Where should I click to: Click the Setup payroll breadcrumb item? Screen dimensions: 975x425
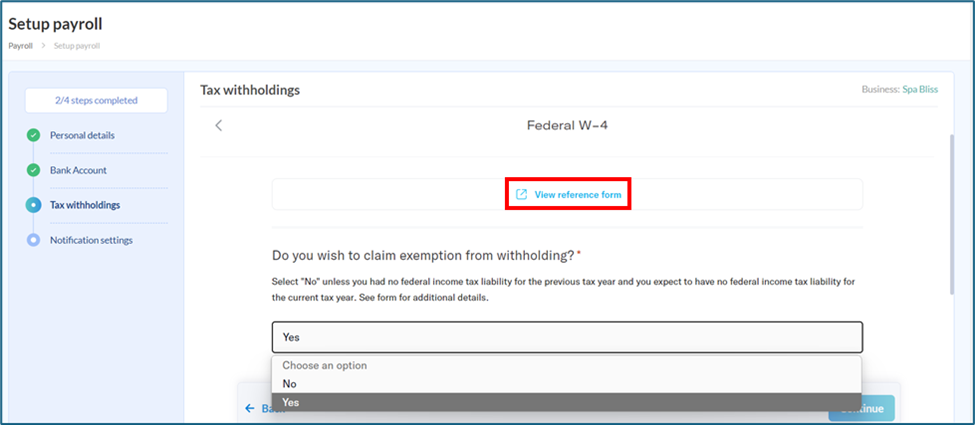(76, 45)
